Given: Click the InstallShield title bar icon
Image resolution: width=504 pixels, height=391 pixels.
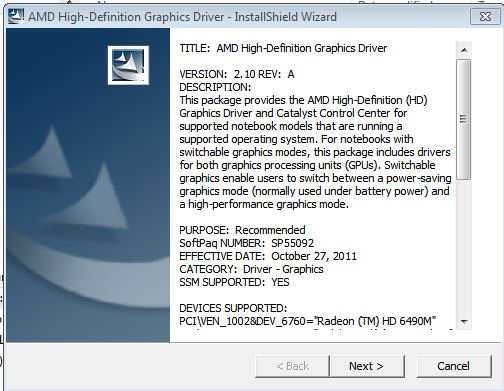Looking at the screenshot, I should point(16,16).
